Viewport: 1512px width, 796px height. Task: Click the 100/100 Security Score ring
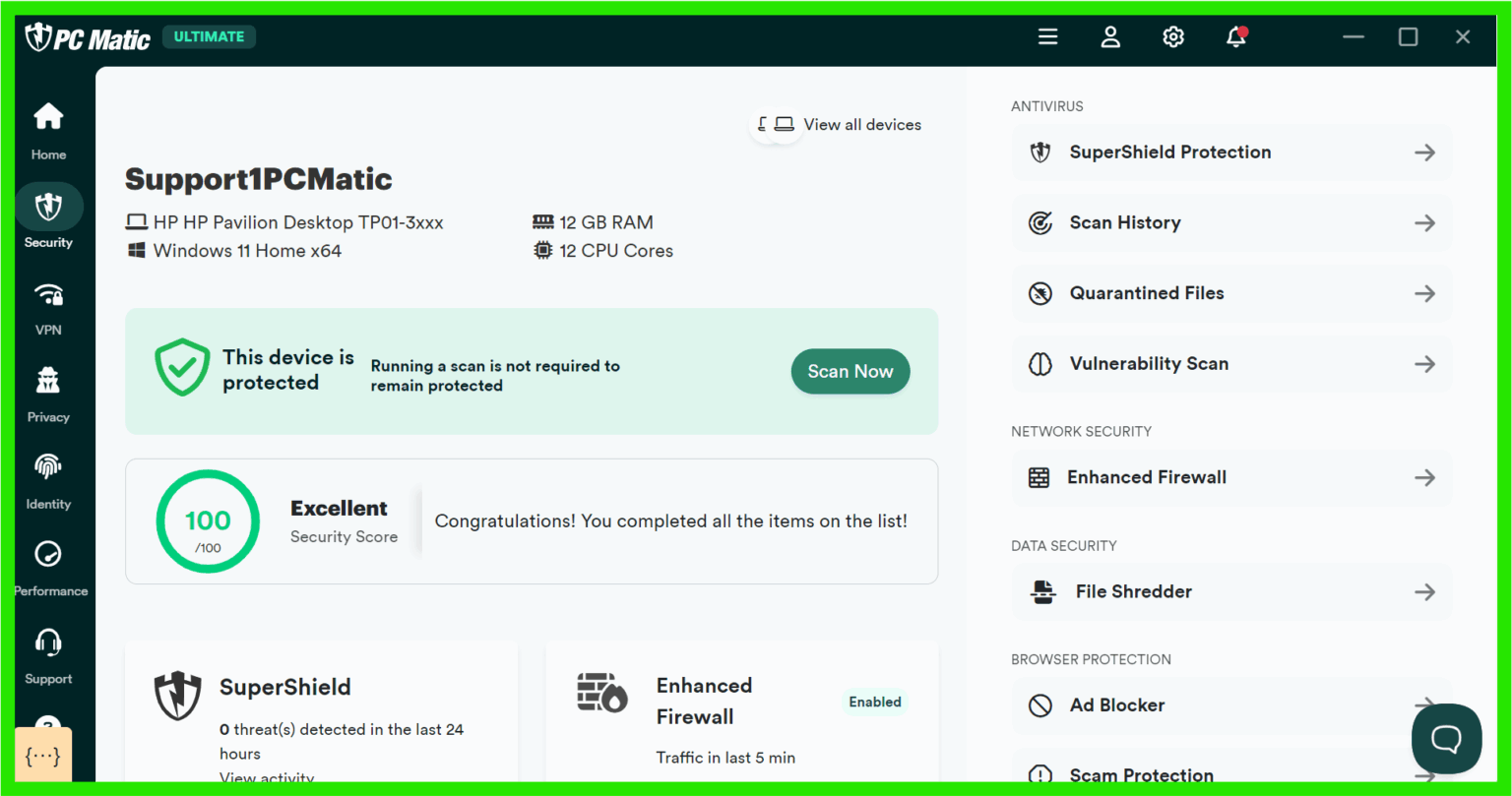tap(208, 521)
